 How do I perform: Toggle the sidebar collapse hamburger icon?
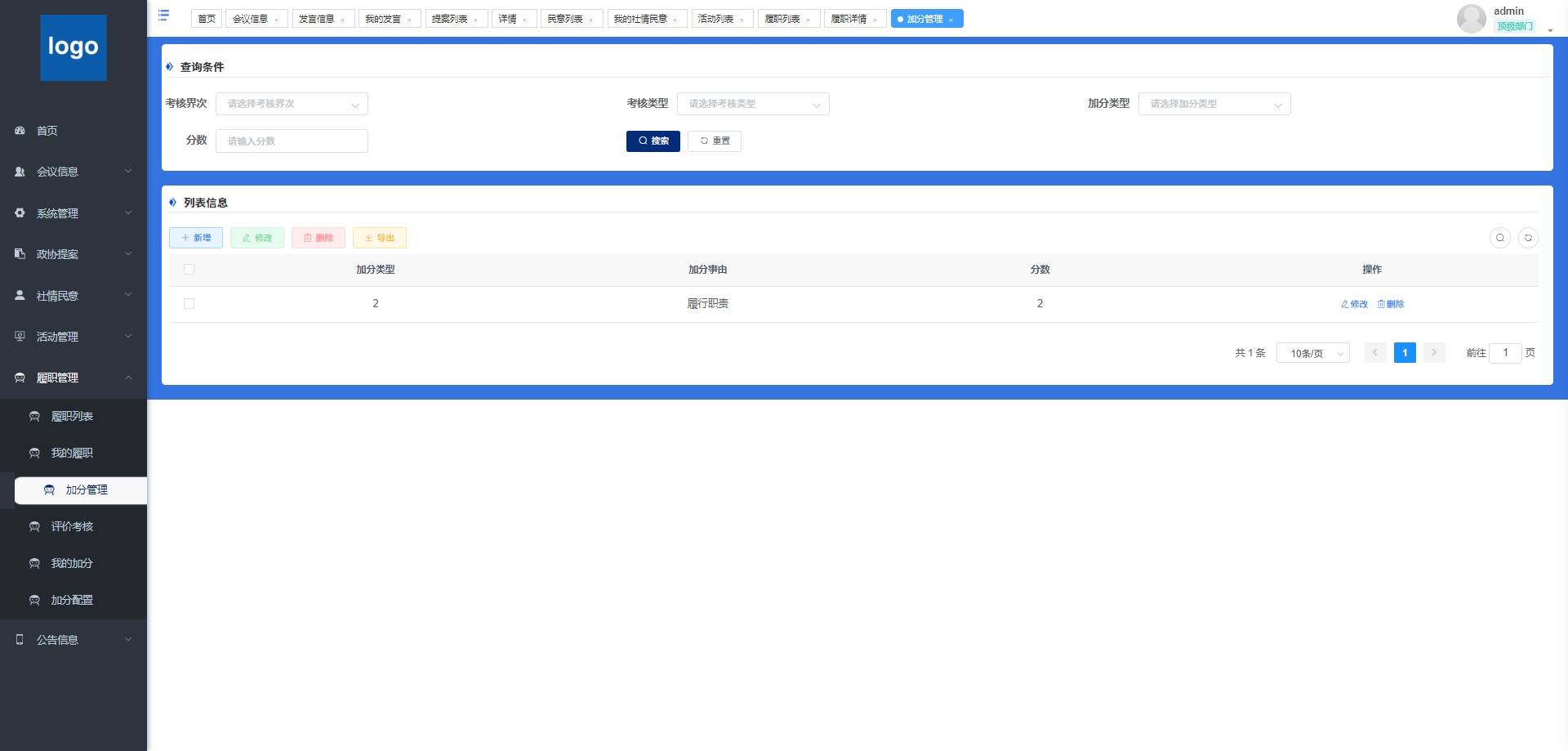click(x=163, y=16)
